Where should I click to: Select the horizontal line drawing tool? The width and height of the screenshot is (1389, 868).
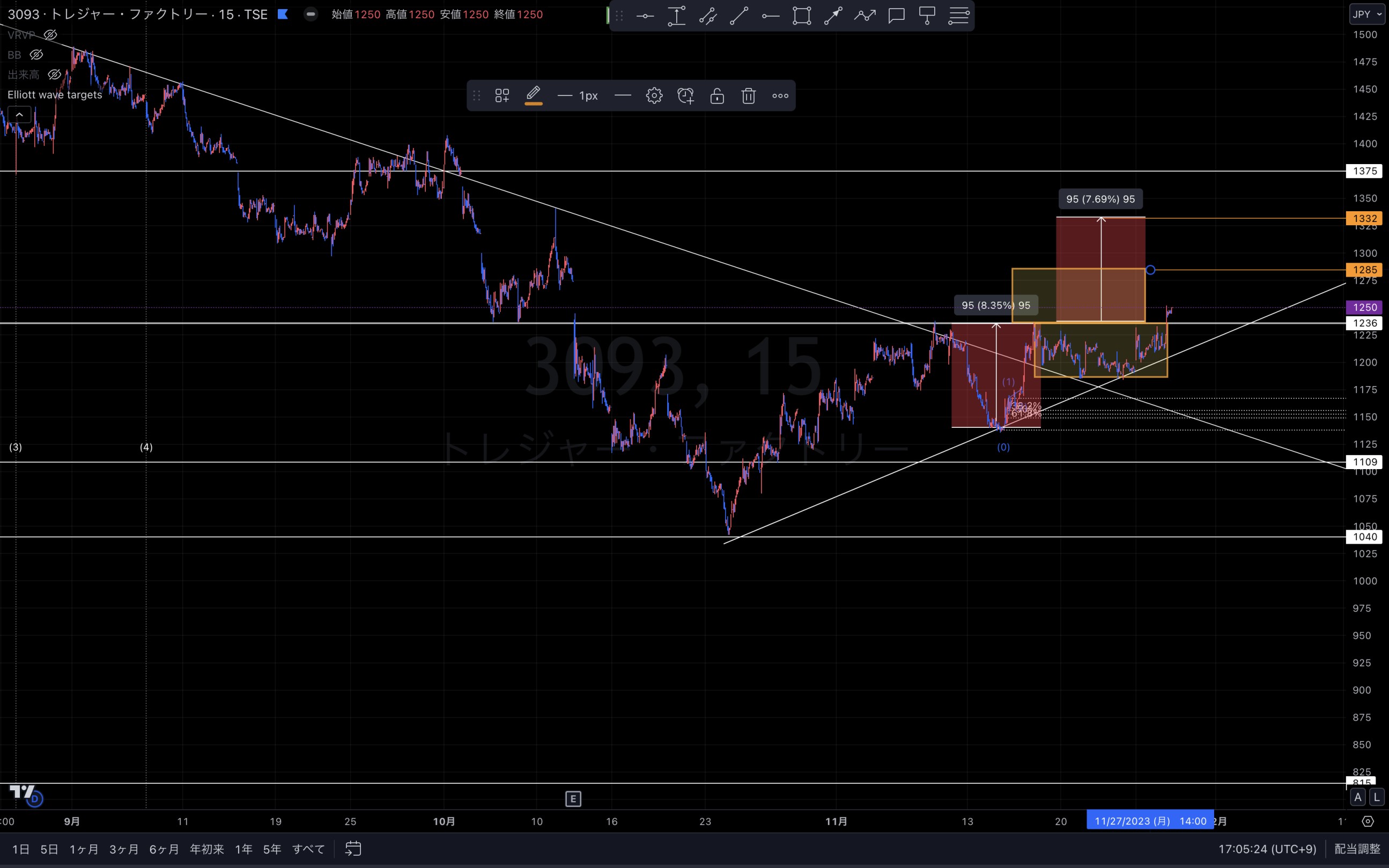645,16
